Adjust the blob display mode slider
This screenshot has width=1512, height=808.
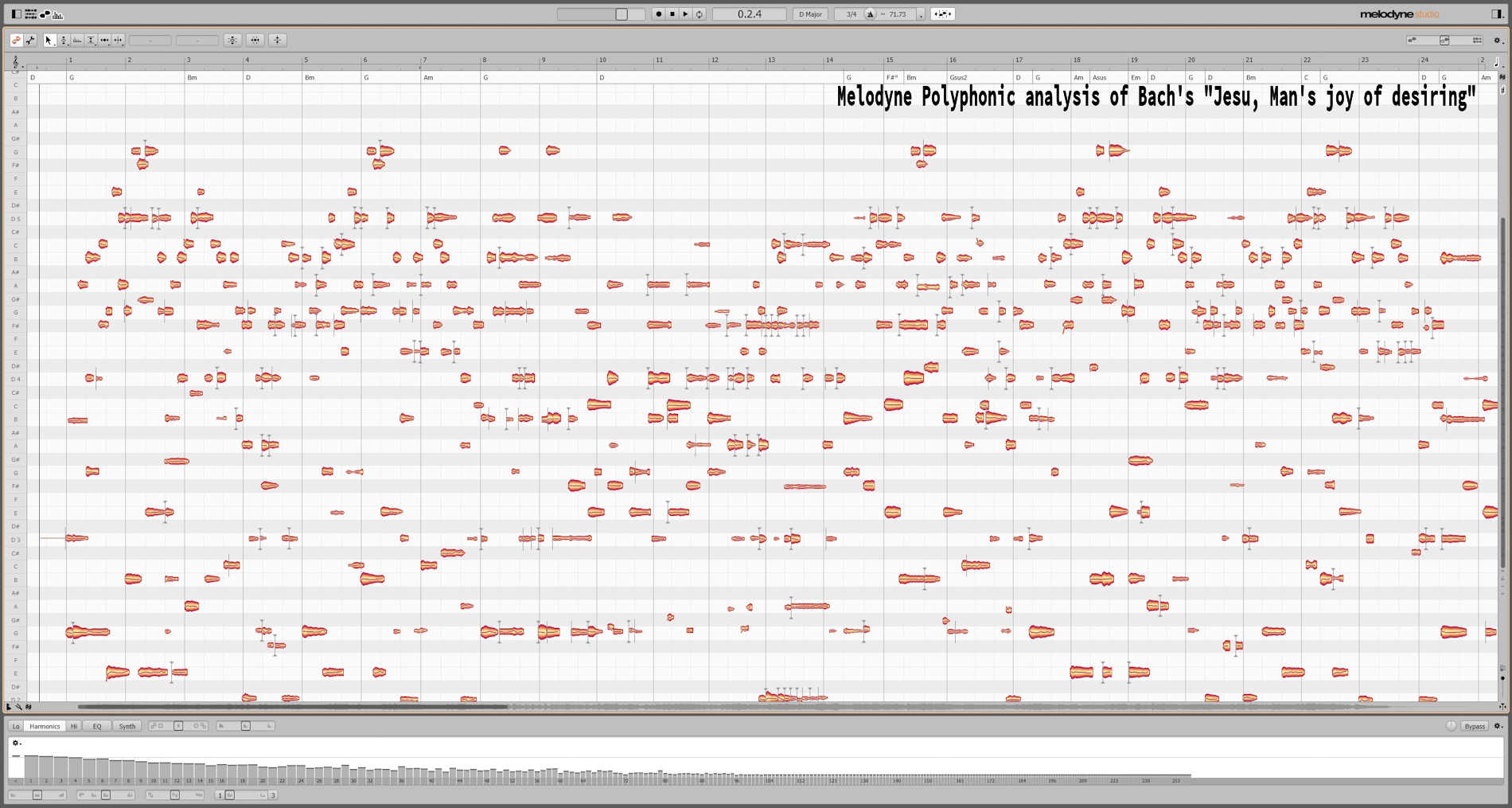1444,40
